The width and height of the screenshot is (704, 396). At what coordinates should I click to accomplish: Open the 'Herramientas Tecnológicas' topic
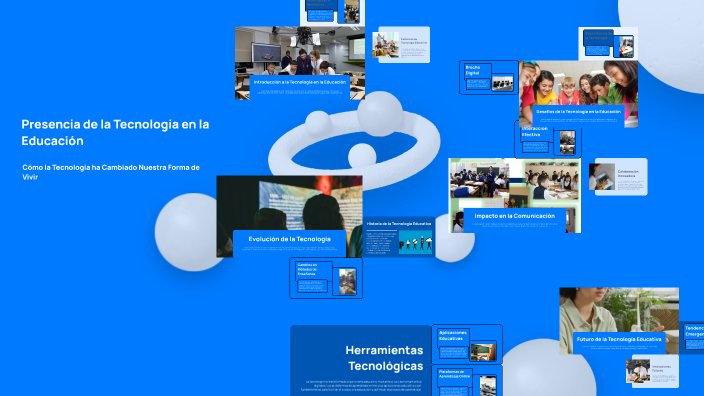pos(361,361)
